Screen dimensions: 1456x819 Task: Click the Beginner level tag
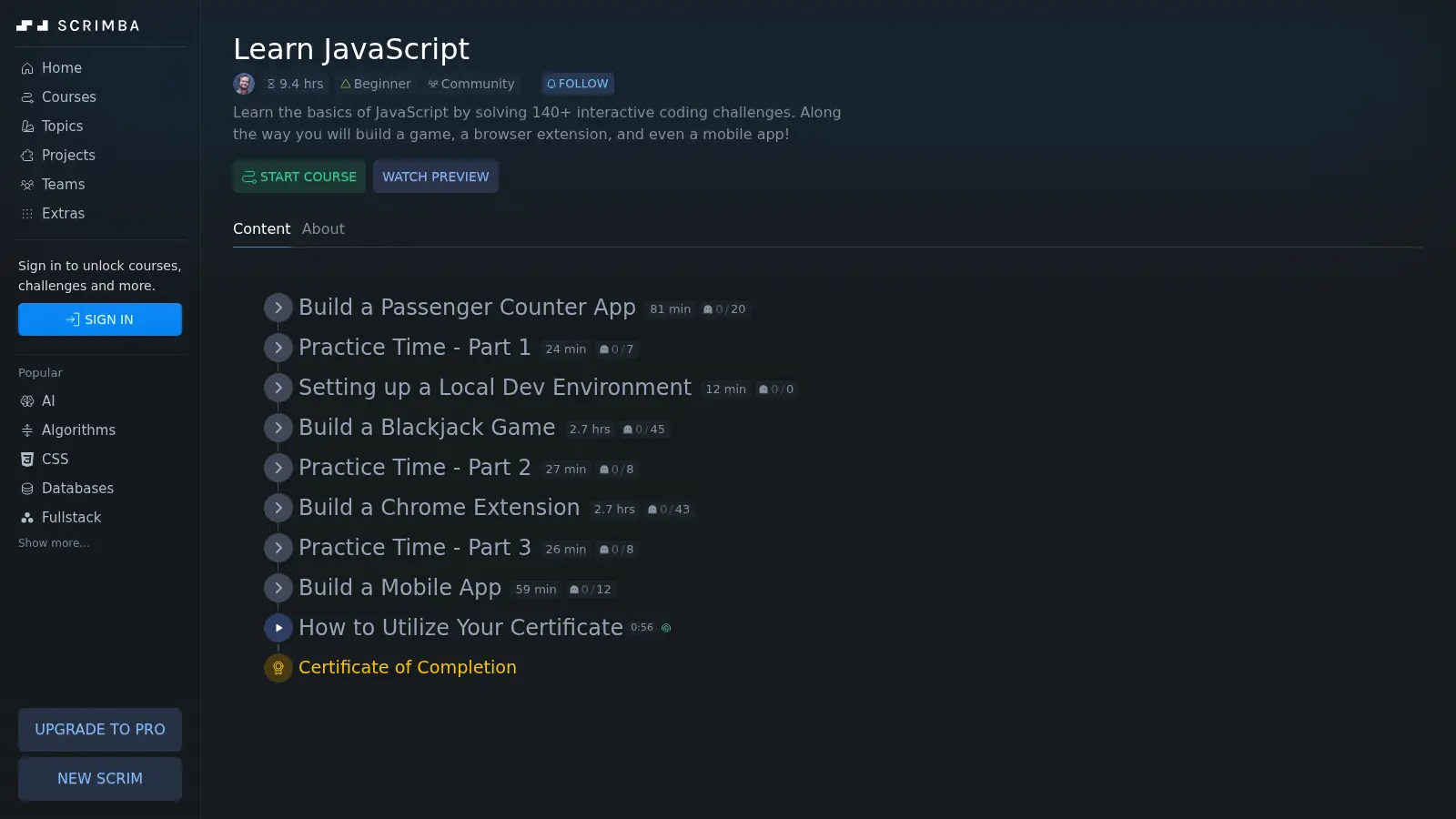point(376,84)
